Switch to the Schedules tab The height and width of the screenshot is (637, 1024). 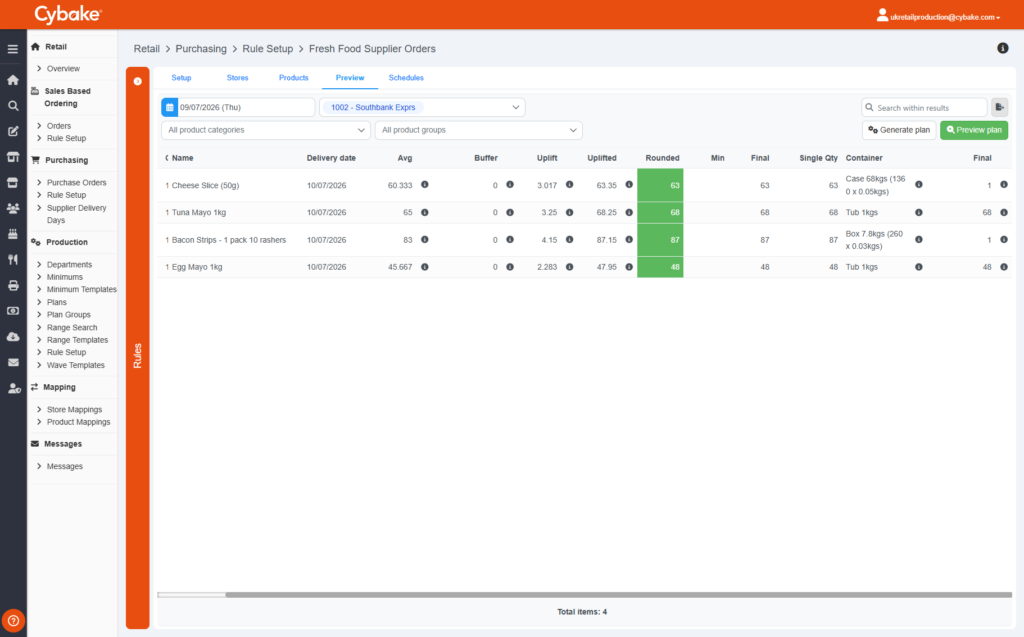tap(406, 78)
